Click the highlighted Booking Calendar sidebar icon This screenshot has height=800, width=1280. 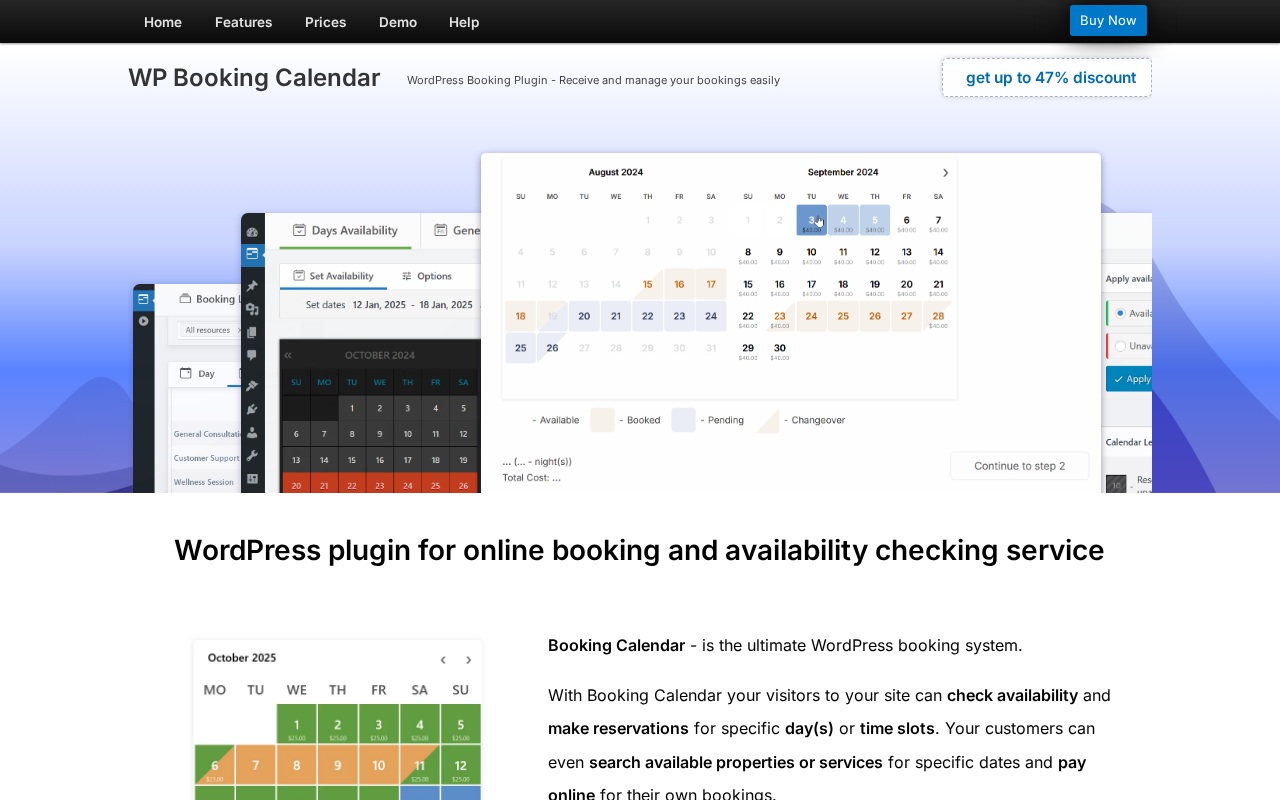click(252, 254)
